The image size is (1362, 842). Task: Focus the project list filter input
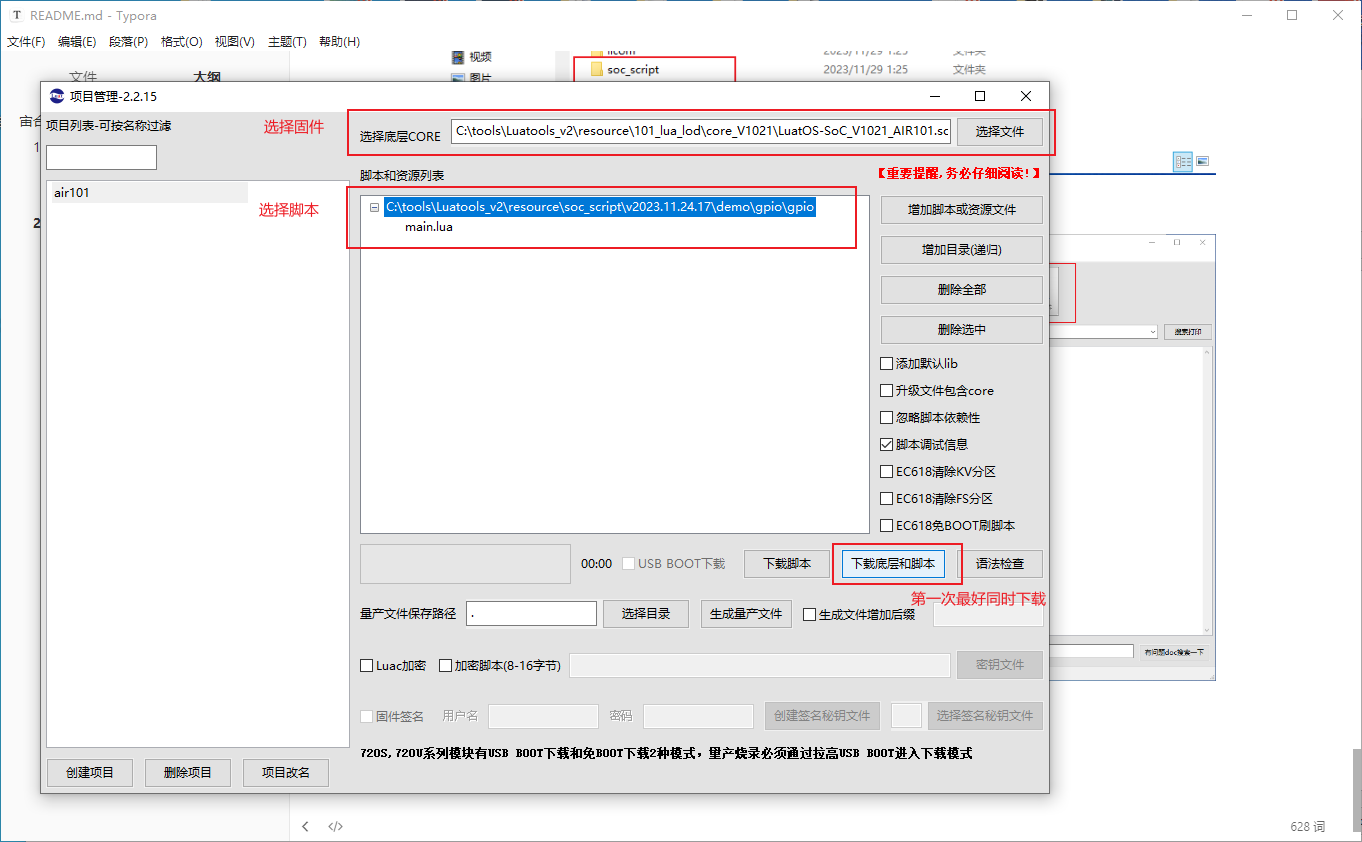coord(101,158)
